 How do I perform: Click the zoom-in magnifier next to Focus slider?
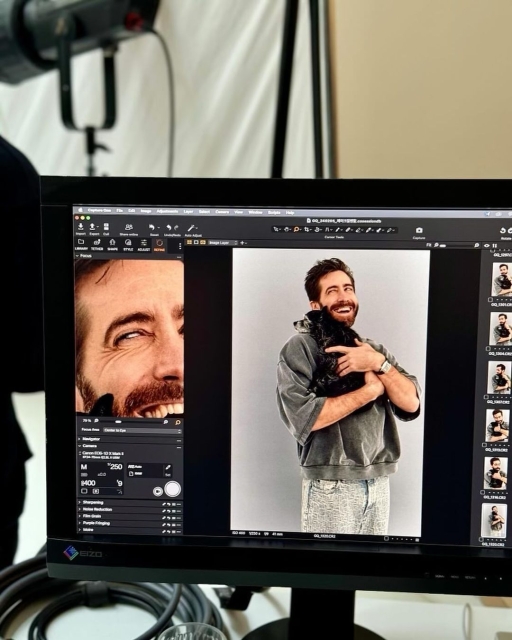[166, 422]
